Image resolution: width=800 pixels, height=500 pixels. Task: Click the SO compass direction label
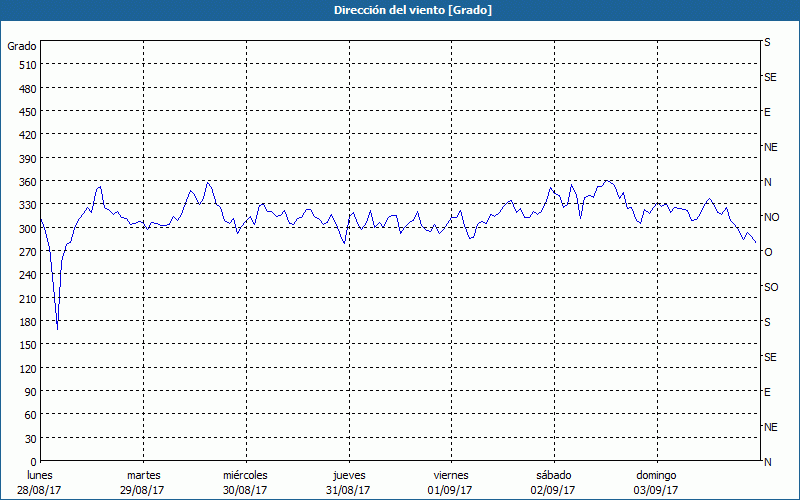[771, 287]
